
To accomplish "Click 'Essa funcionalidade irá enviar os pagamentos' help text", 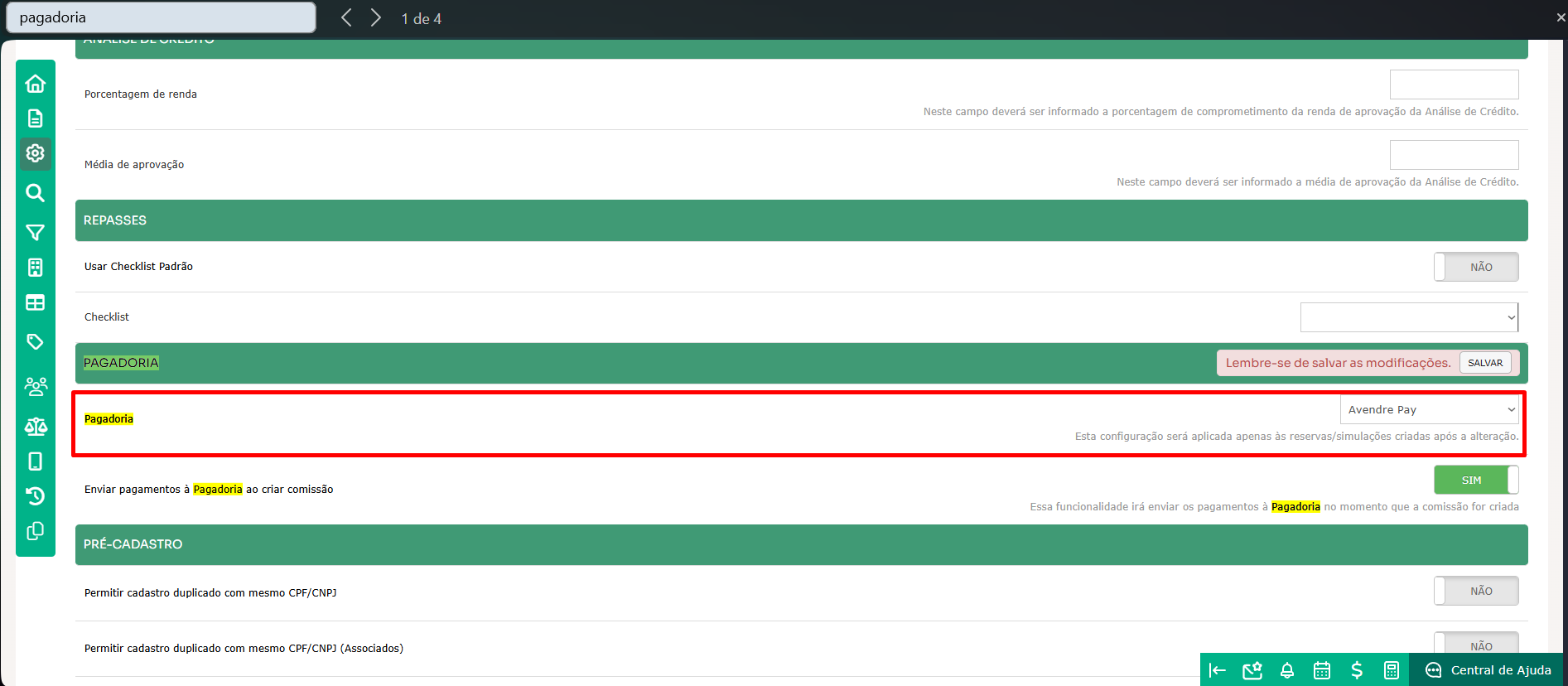I will pos(1274,506).
